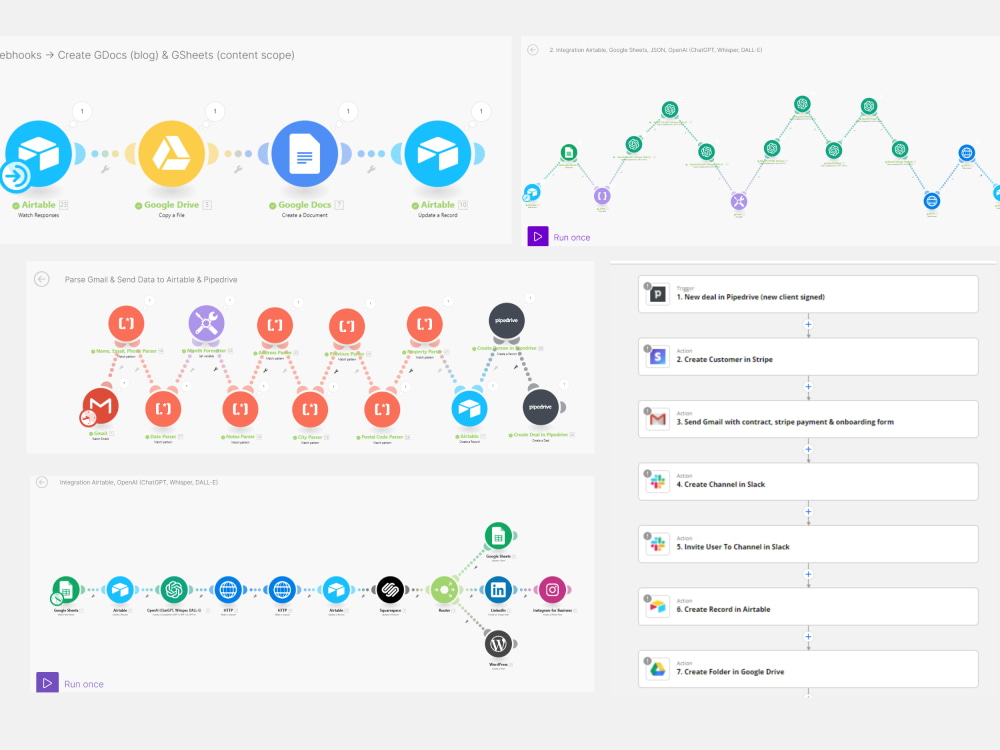The width and height of the screenshot is (1000, 750).
Task: Open the Province Parser module
Action: pyautogui.click(x=347, y=326)
